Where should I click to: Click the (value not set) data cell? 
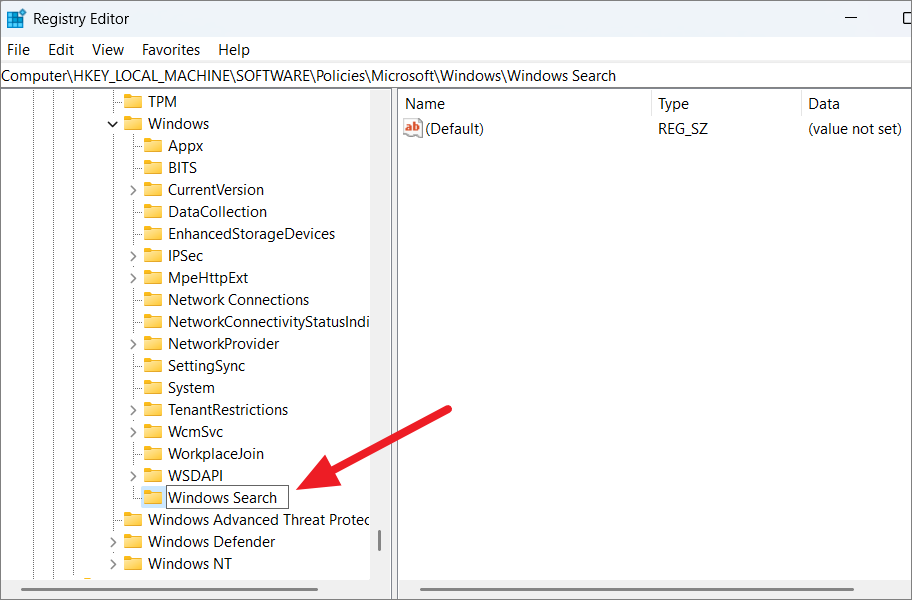point(854,128)
